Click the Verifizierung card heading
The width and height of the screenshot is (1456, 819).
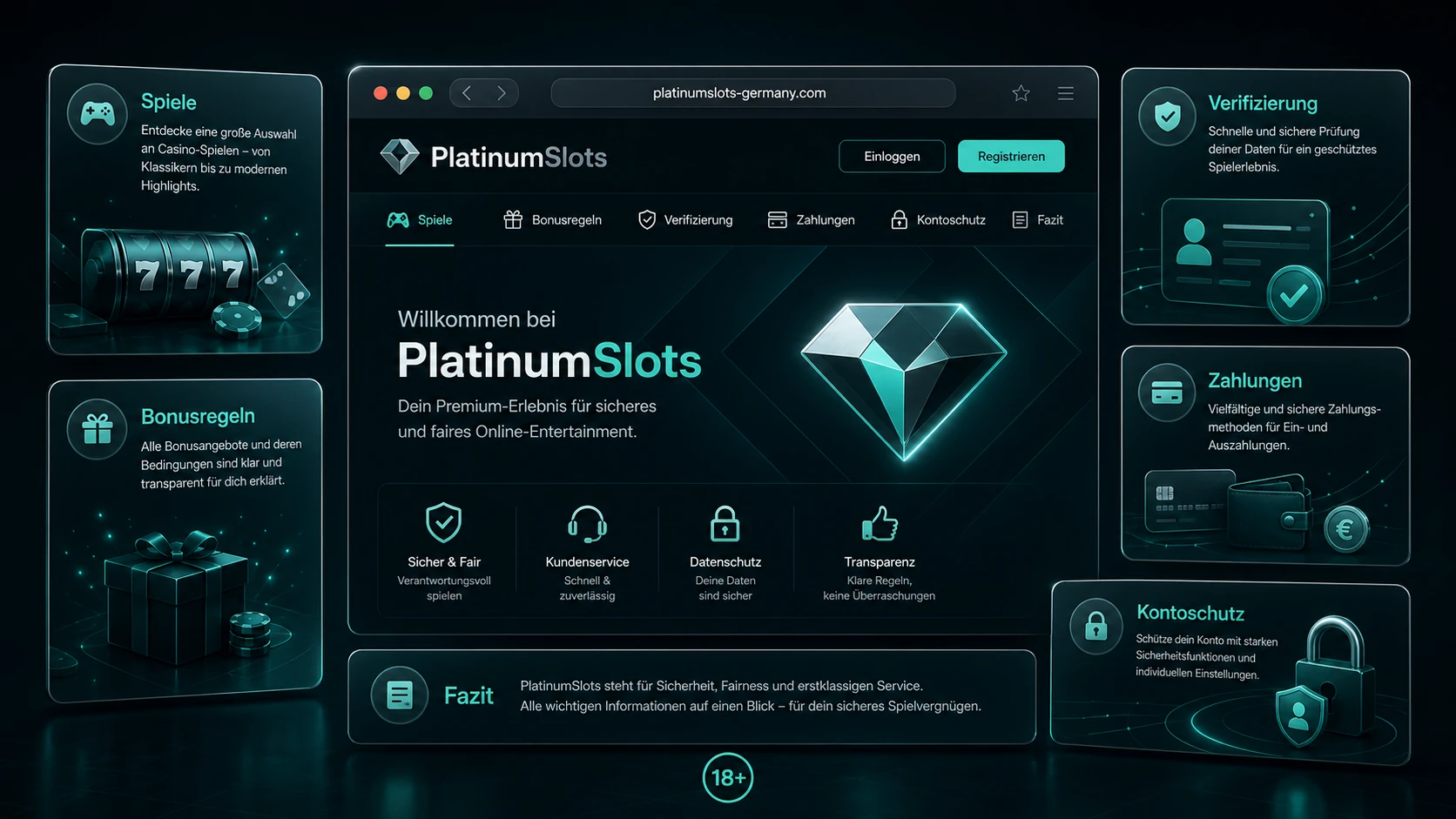pyautogui.click(x=1263, y=104)
